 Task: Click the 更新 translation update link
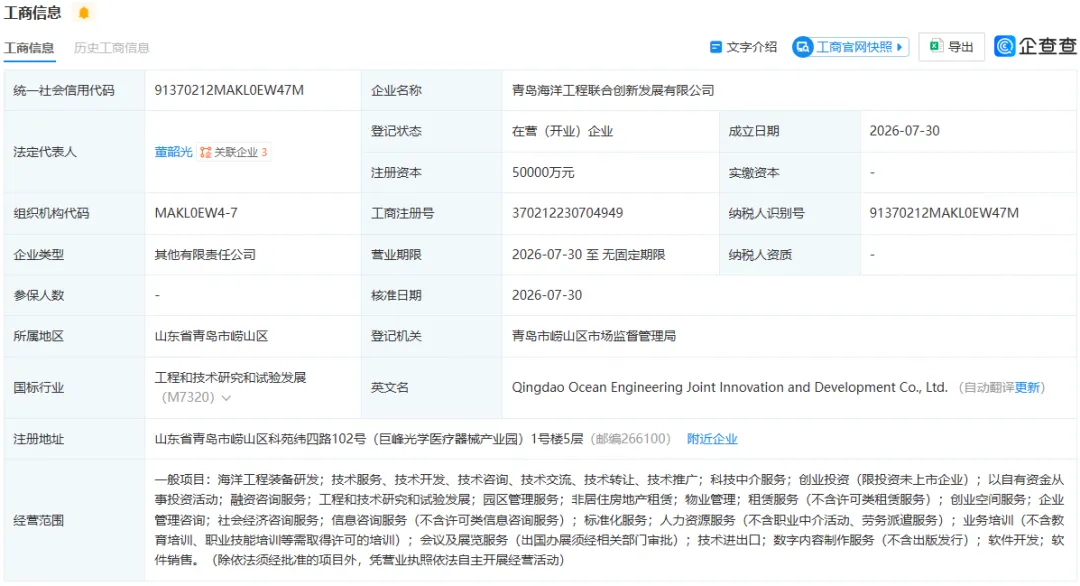(x=1027, y=388)
